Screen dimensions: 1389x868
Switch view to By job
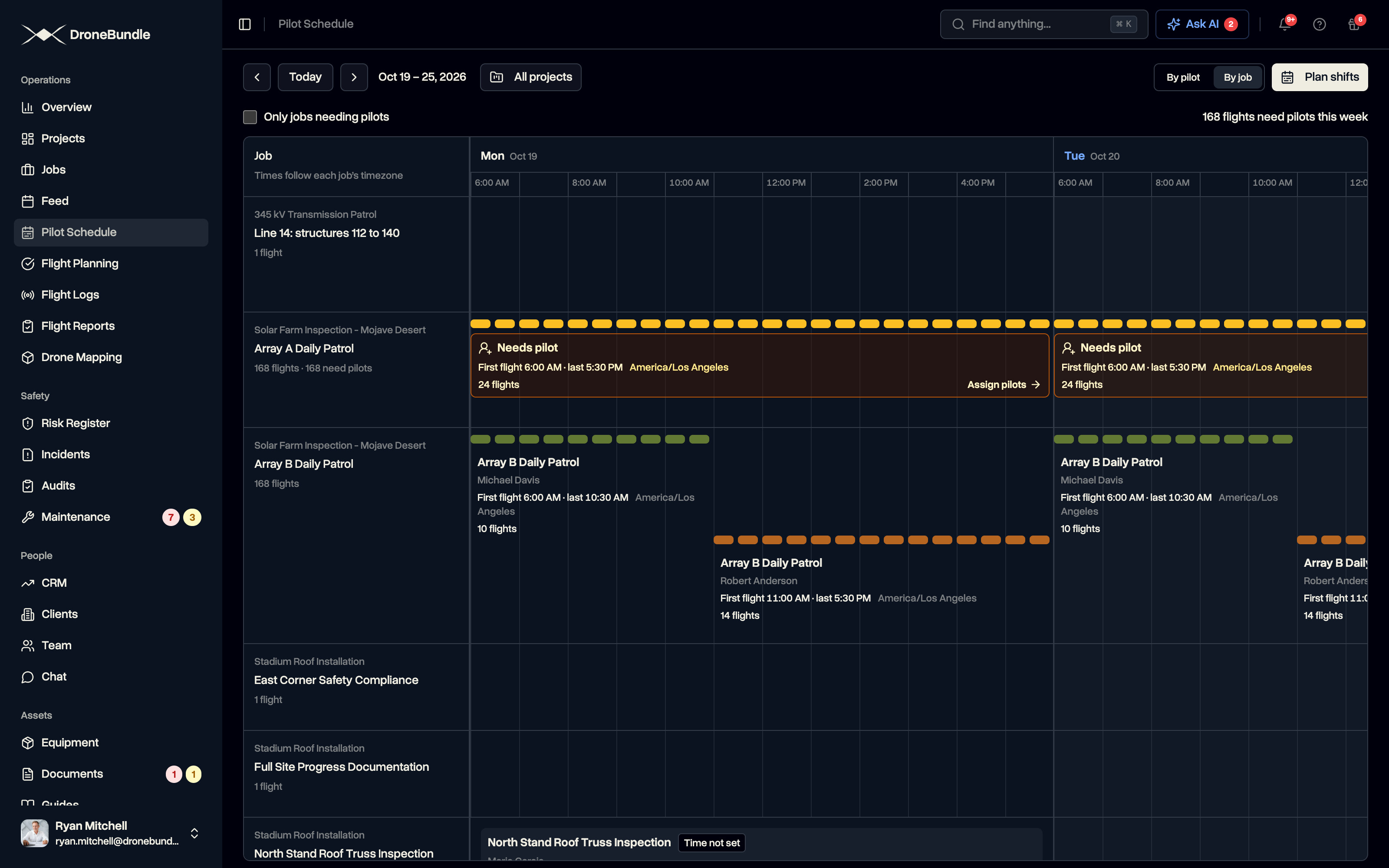click(1238, 78)
